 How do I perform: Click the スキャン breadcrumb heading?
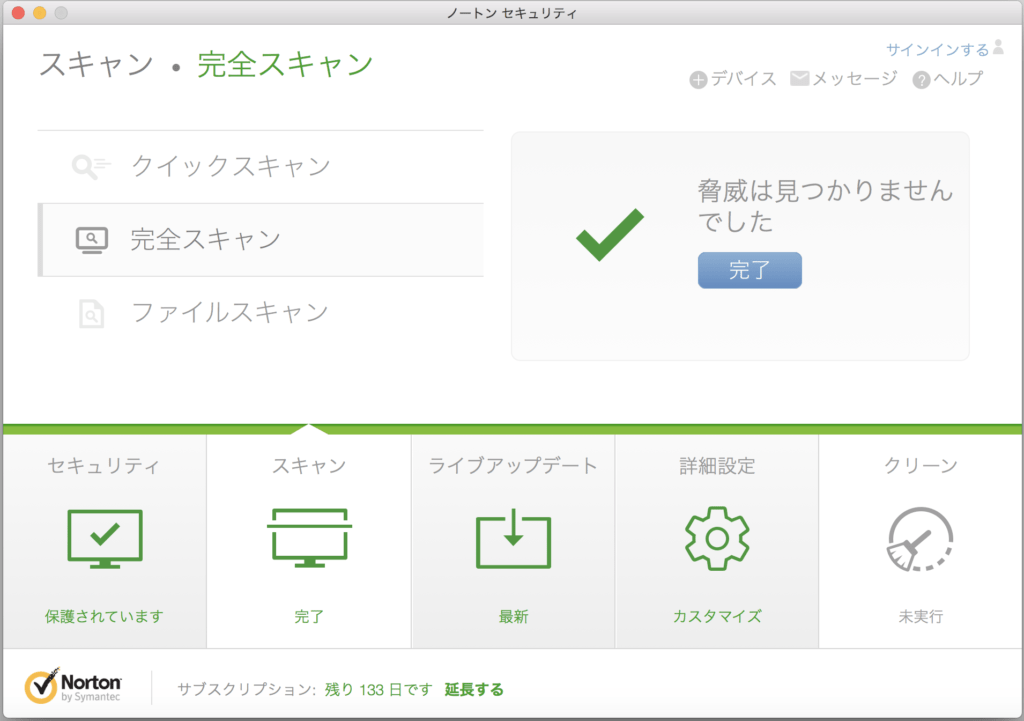coord(96,65)
